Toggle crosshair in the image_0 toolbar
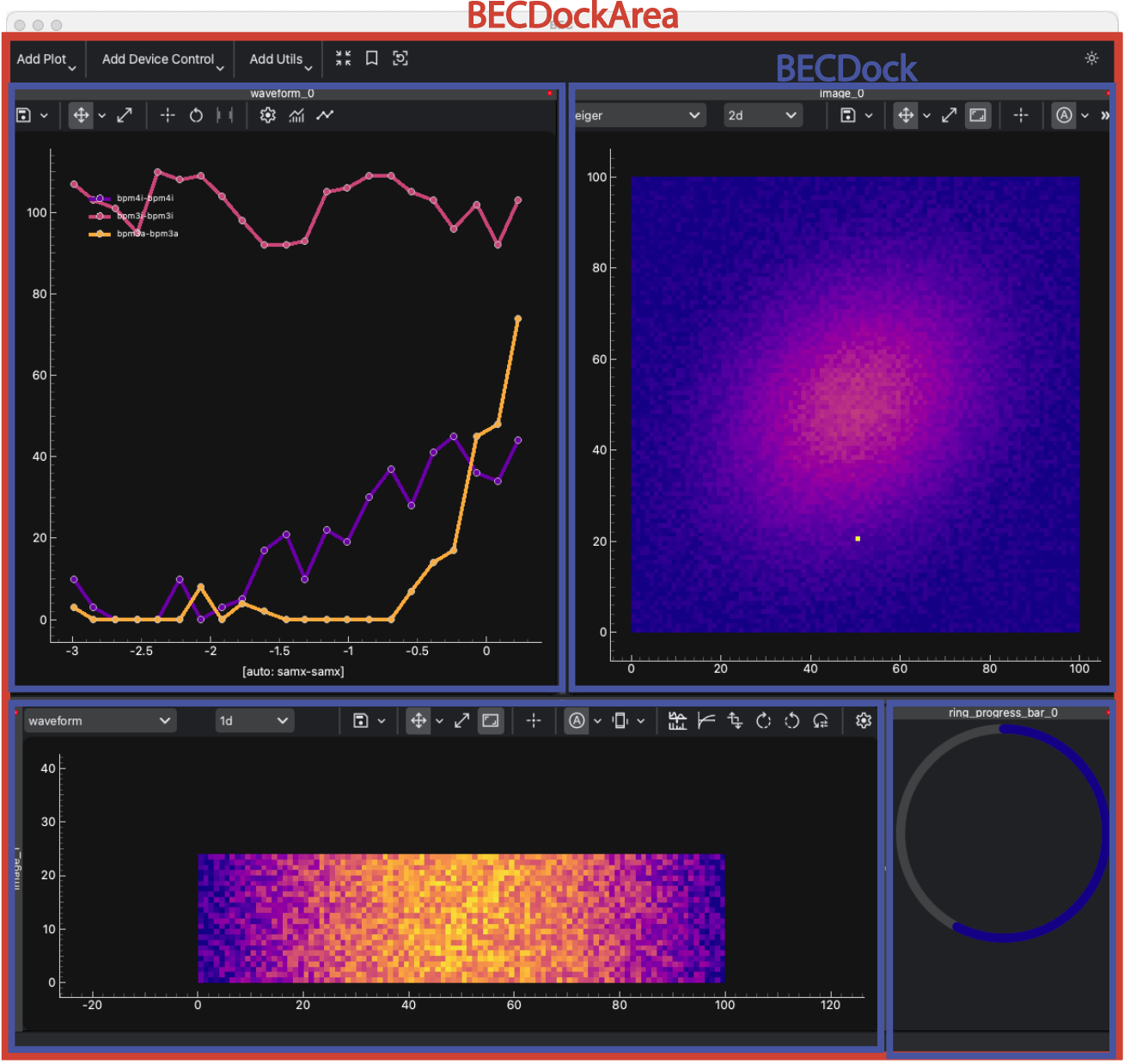This screenshot has width=1124, height=1064. tap(1021, 115)
